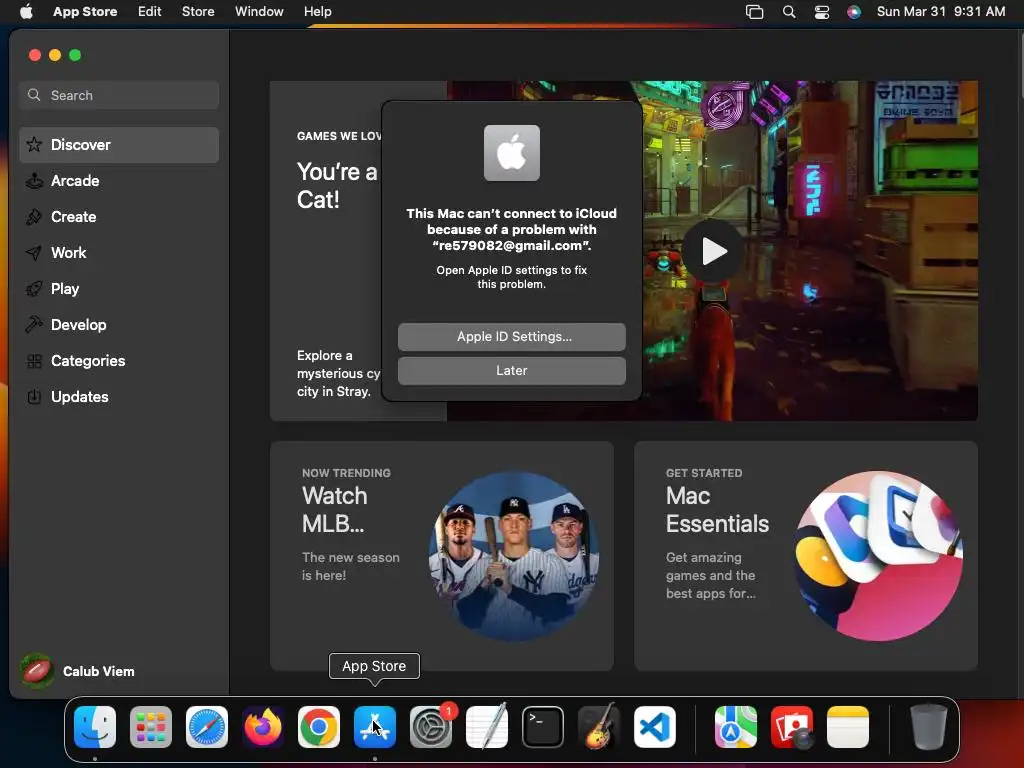This screenshot has height=768, width=1024.
Task: Click "GET STARTED" label
Action: (x=704, y=473)
